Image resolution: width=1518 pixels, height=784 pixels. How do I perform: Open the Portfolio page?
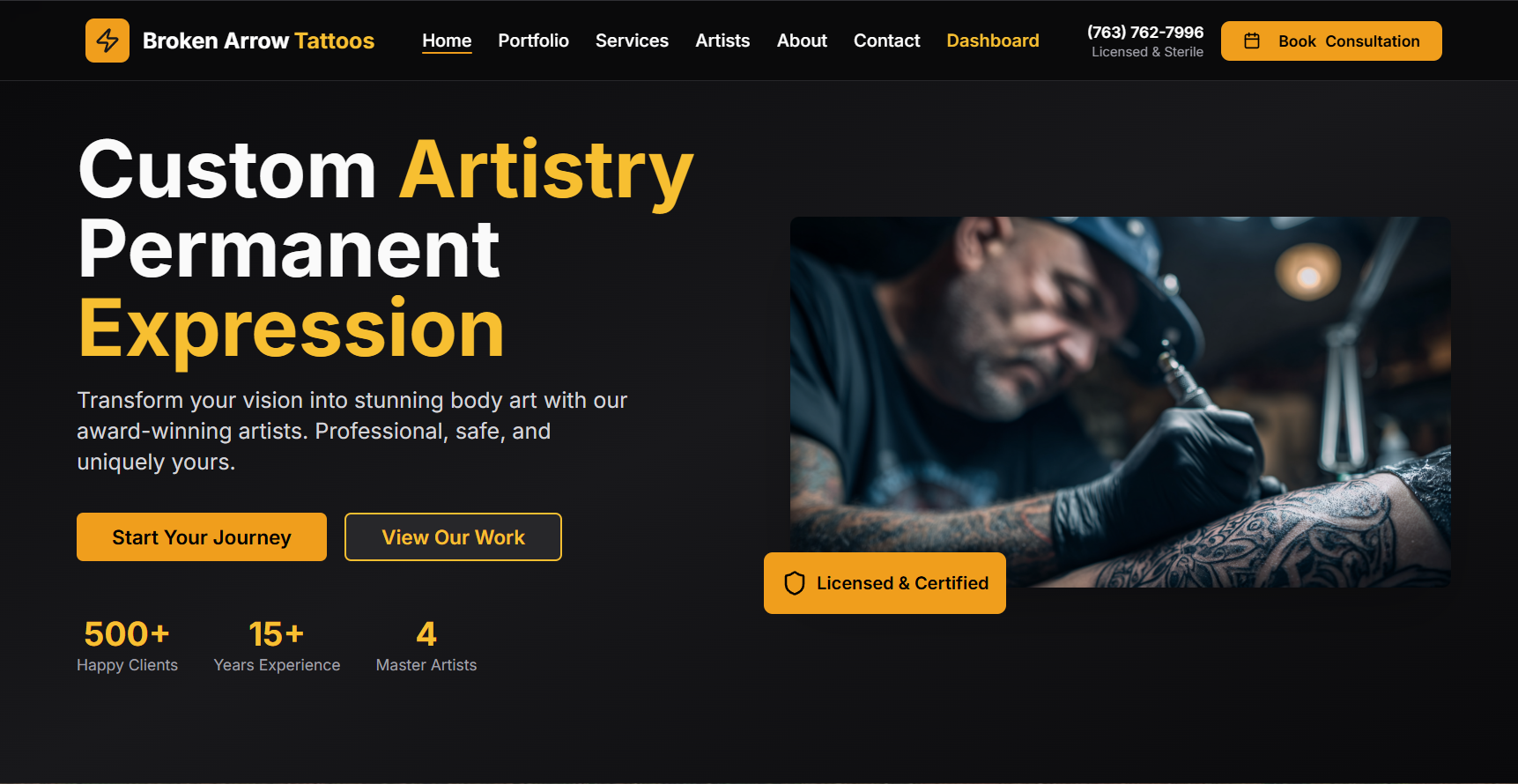coord(533,41)
